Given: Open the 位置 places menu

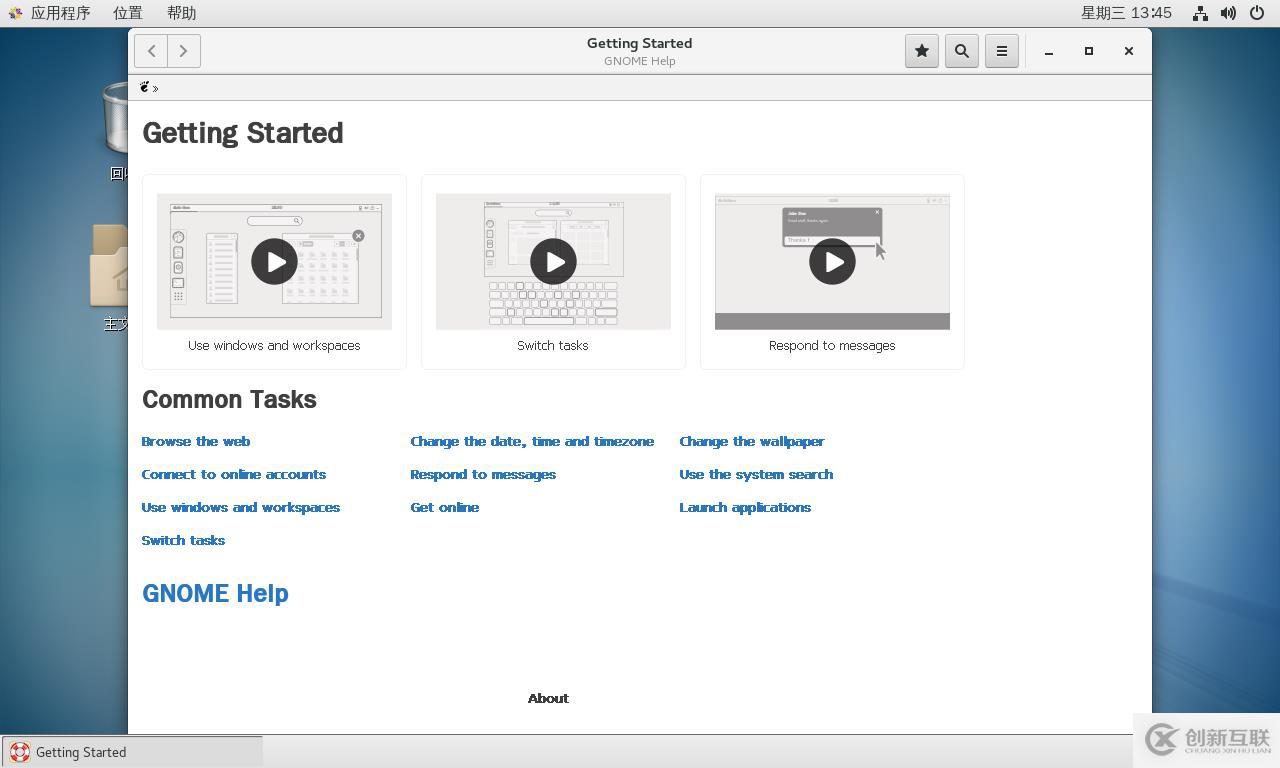Looking at the screenshot, I should click(127, 13).
